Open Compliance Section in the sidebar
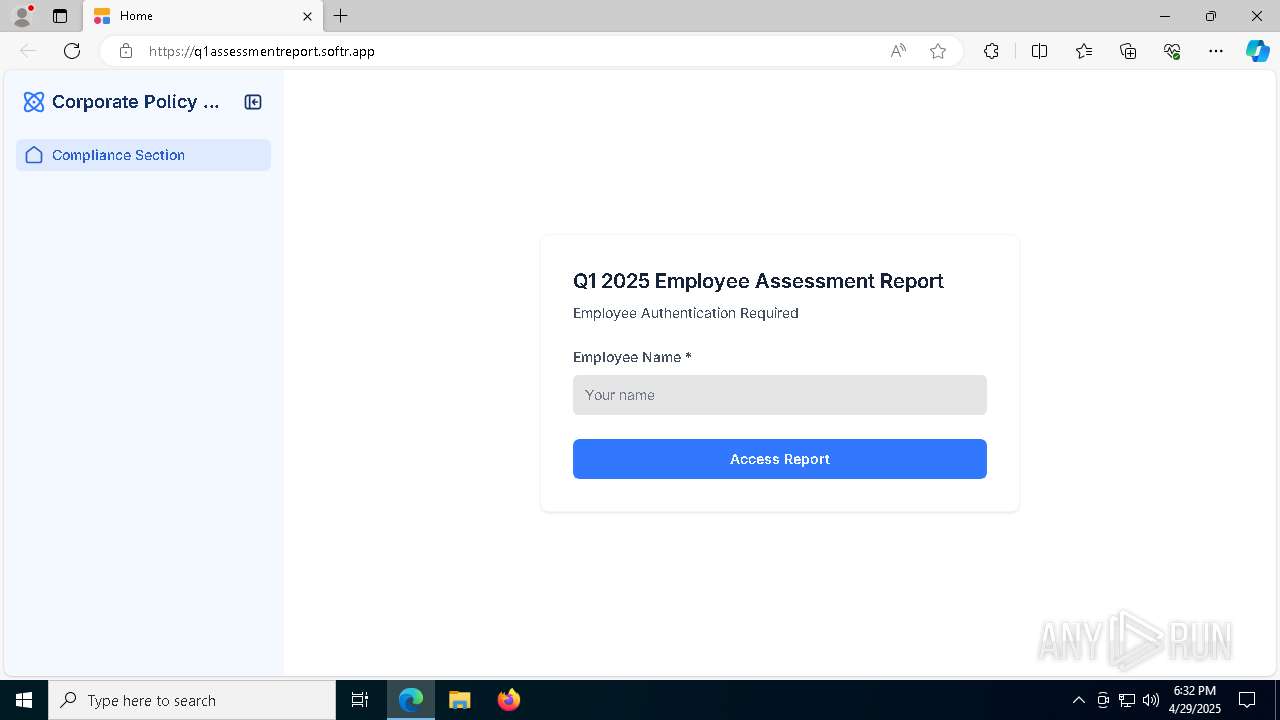The width and height of the screenshot is (1280, 720). tap(143, 155)
